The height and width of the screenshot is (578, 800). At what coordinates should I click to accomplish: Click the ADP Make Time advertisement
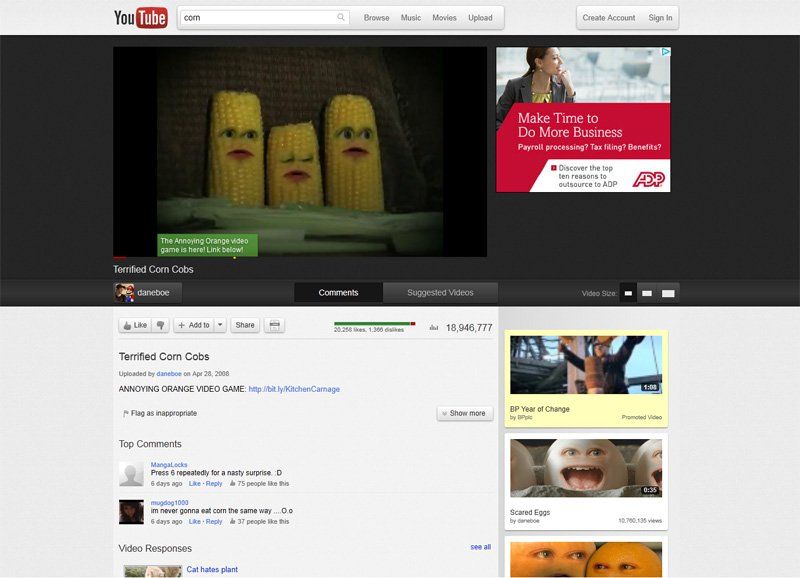coord(583,120)
